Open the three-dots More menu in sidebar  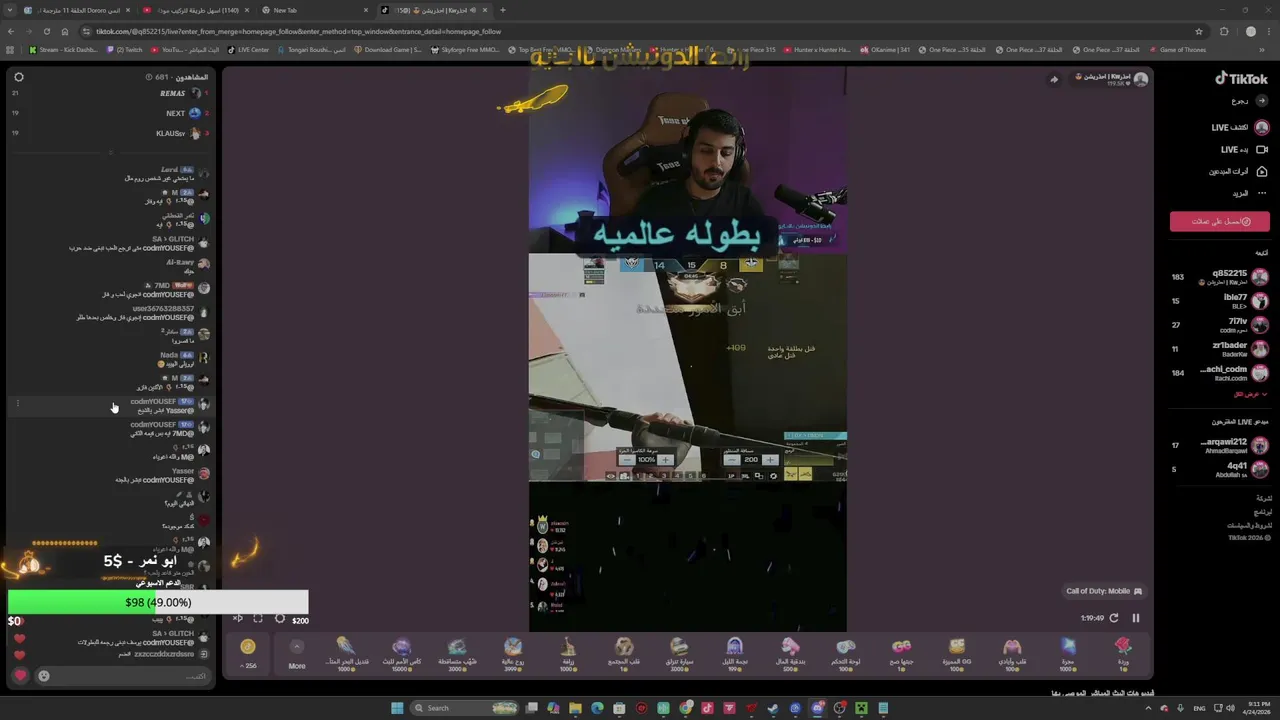point(1261,193)
